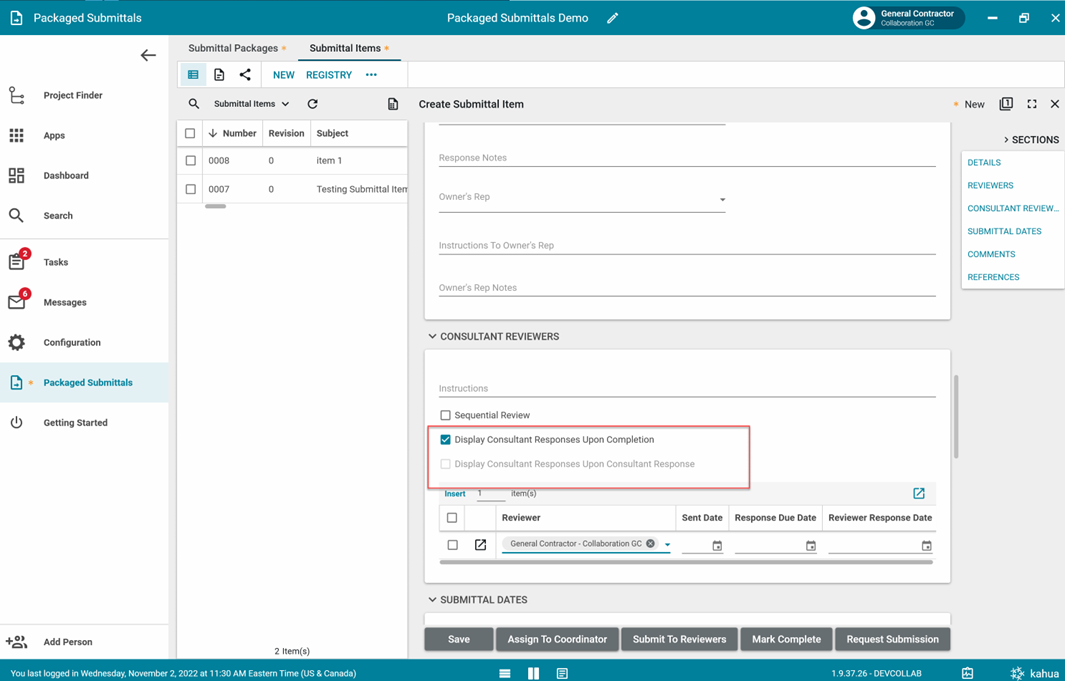Click the pencil edit icon near title
The image size is (1065, 681).
(612, 18)
